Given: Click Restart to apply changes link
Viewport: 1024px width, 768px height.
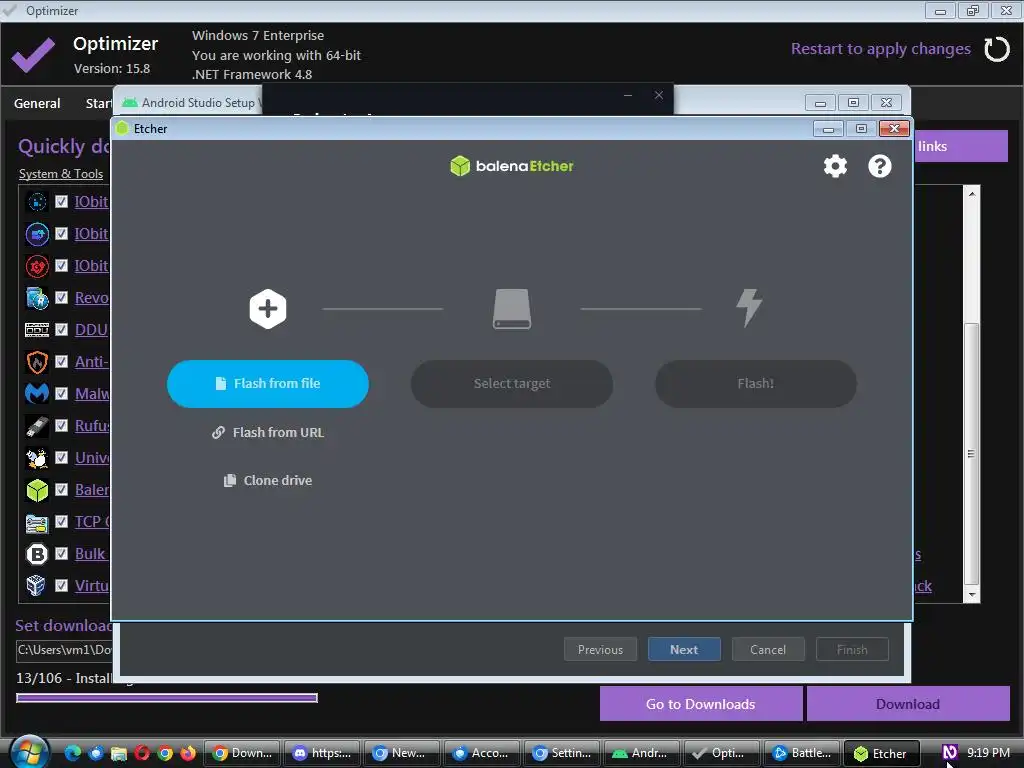Looking at the screenshot, I should tap(880, 49).
